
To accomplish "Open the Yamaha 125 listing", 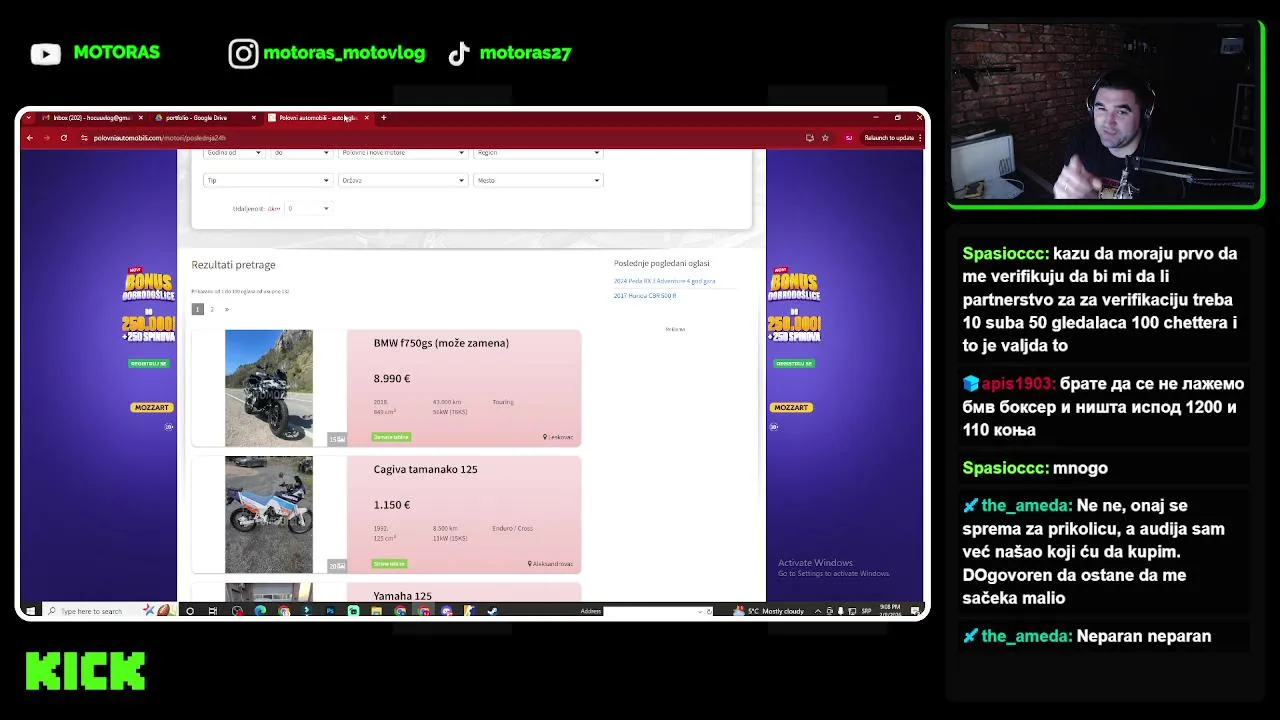I will (402, 596).
